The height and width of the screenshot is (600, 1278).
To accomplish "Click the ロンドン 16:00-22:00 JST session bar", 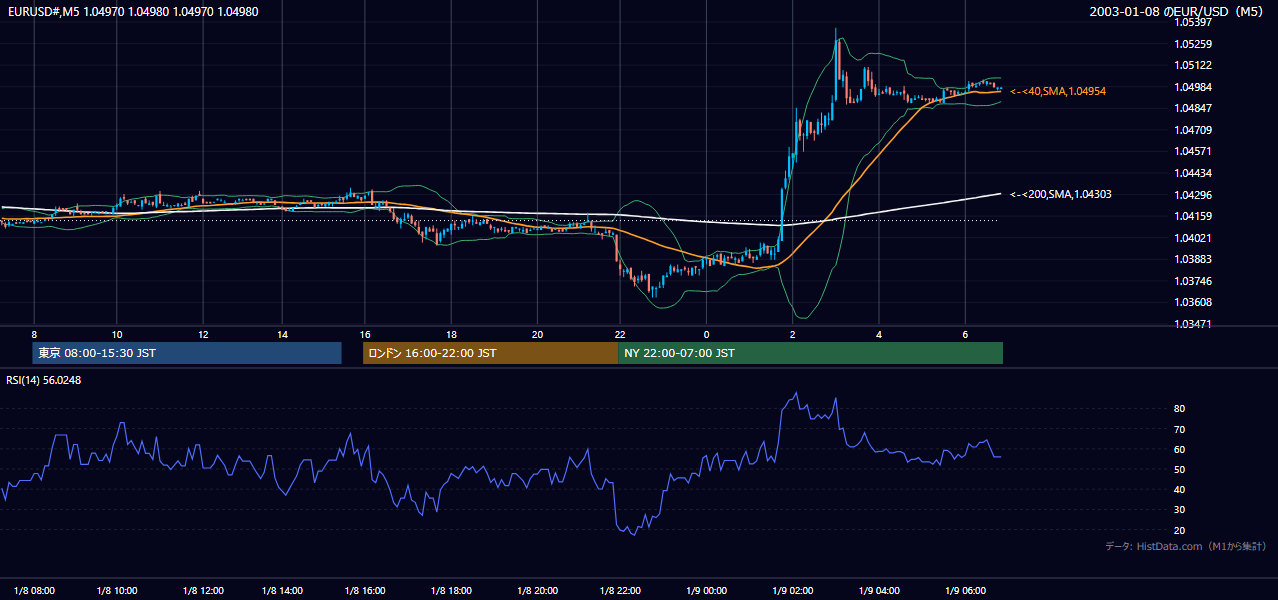I will click(x=490, y=353).
